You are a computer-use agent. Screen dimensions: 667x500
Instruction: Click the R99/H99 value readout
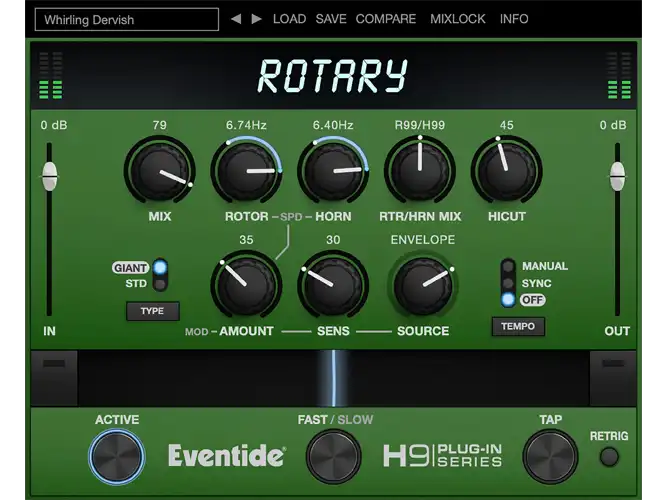(x=420, y=125)
